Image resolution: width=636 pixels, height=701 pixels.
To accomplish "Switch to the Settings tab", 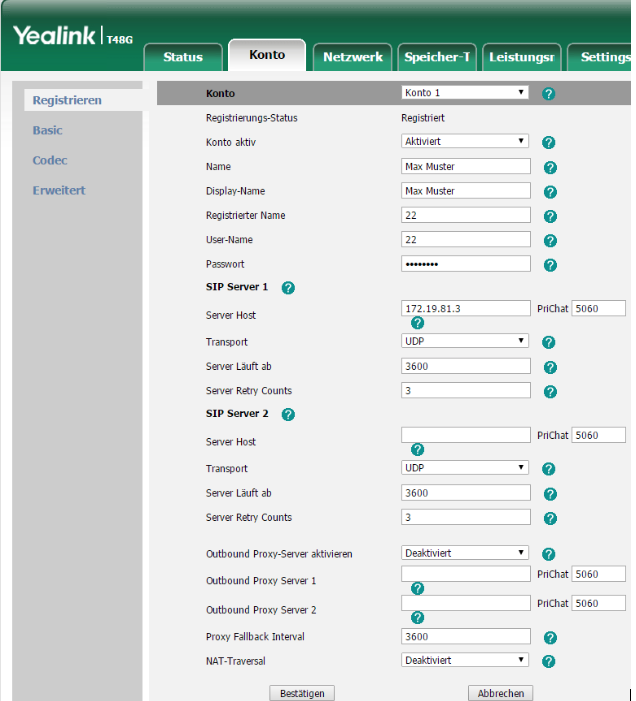I will pos(599,57).
